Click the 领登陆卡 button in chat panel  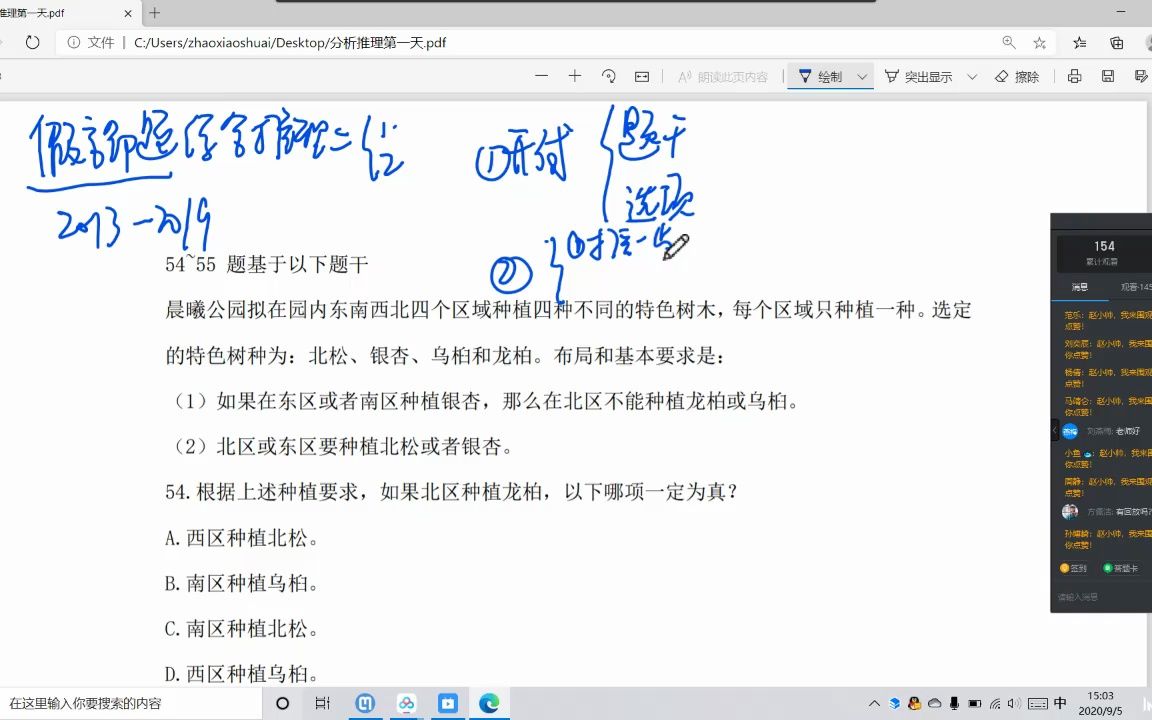point(1121,567)
